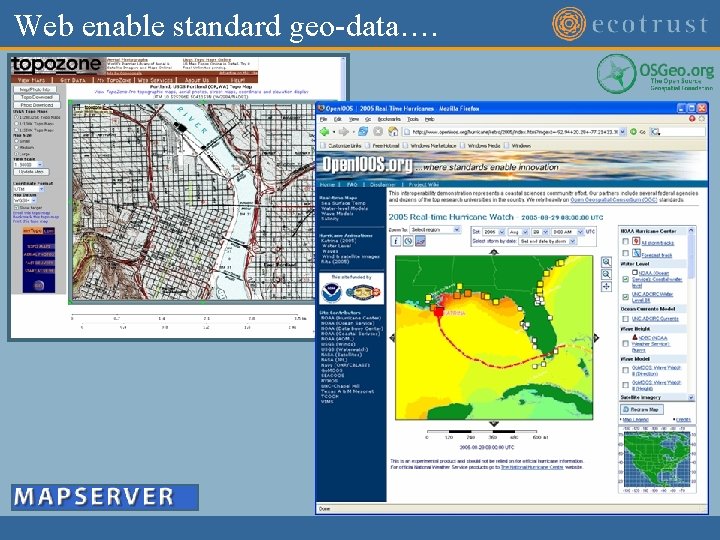Viewport: 720px width, 540px height.
Task: Click the TopoZone Photo Download button
Action: (x=37, y=105)
